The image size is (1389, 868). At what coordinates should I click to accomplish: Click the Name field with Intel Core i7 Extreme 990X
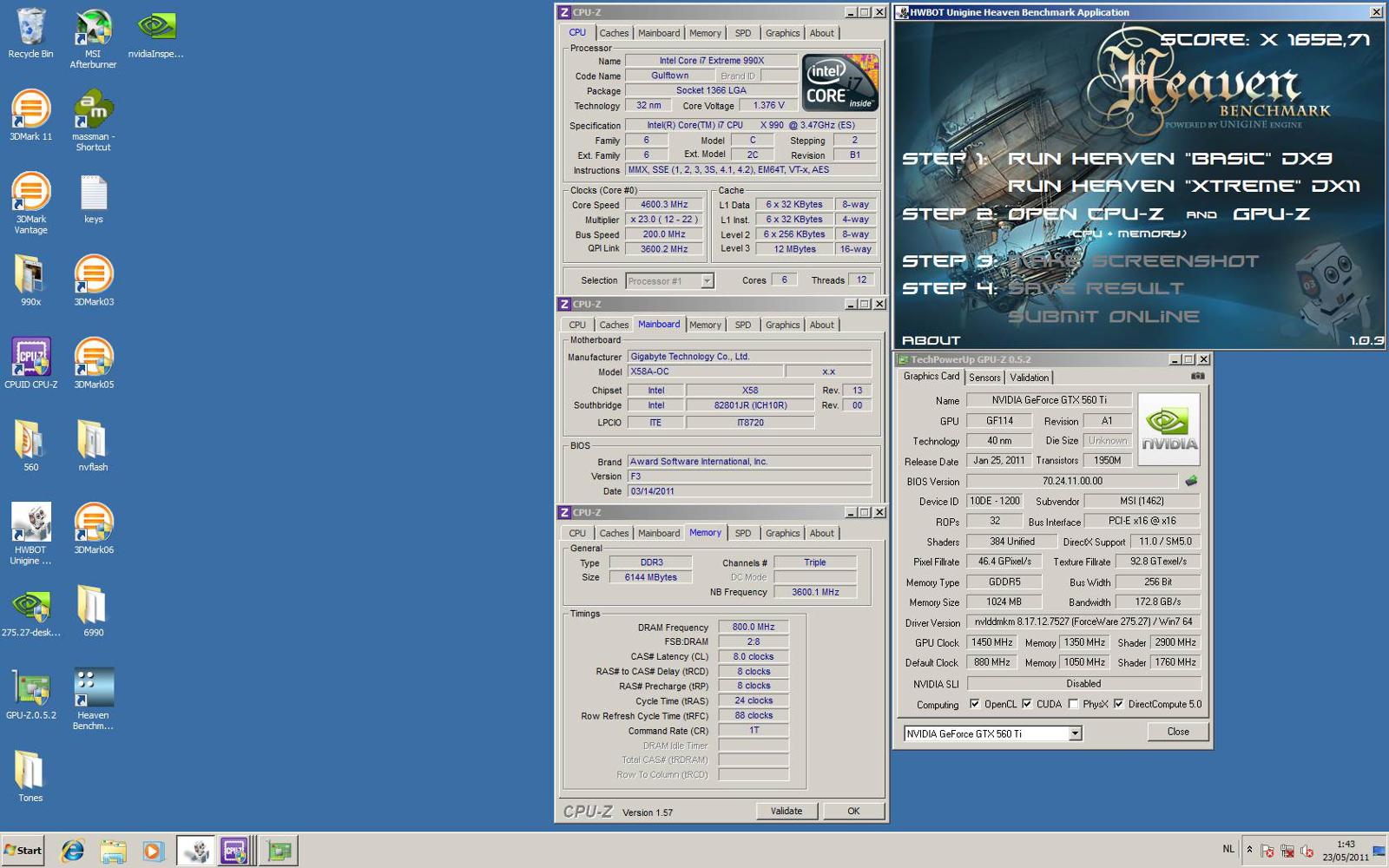pos(711,61)
